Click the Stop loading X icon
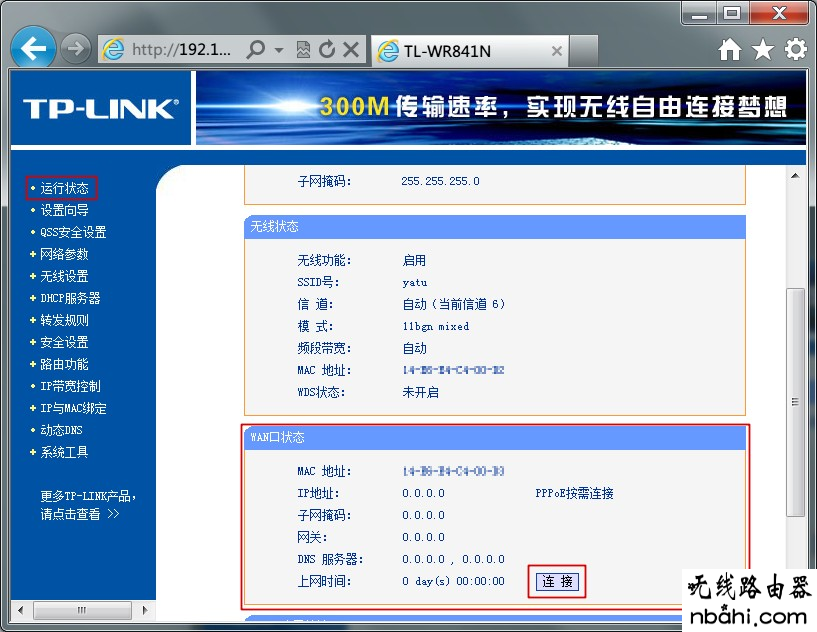The height and width of the screenshot is (632, 817). (x=350, y=49)
